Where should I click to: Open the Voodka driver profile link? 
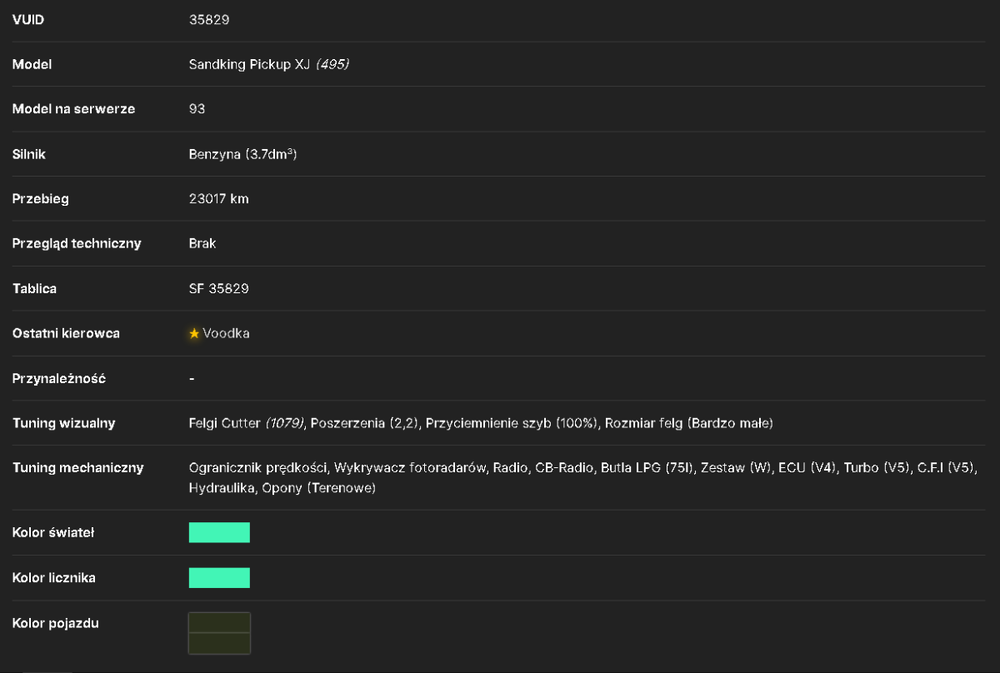(x=226, y=334)
